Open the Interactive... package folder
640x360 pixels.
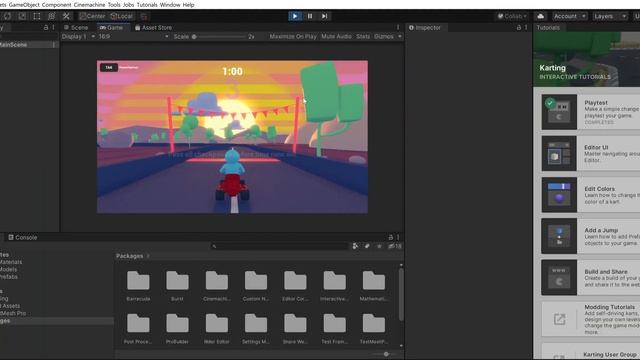click(334, 286)
